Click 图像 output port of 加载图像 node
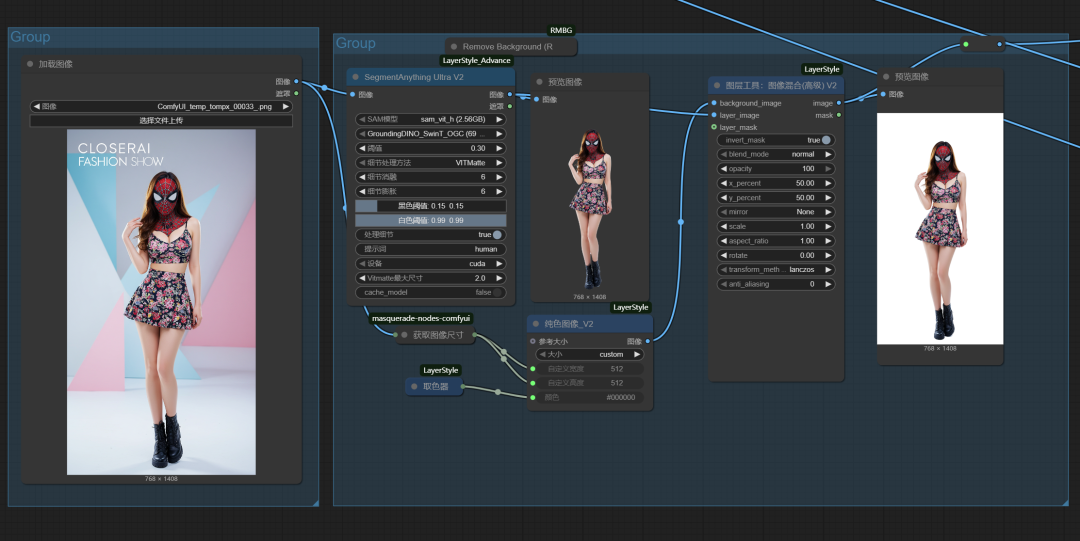This screenshot has height=541, width=1080. click(296, 81)
